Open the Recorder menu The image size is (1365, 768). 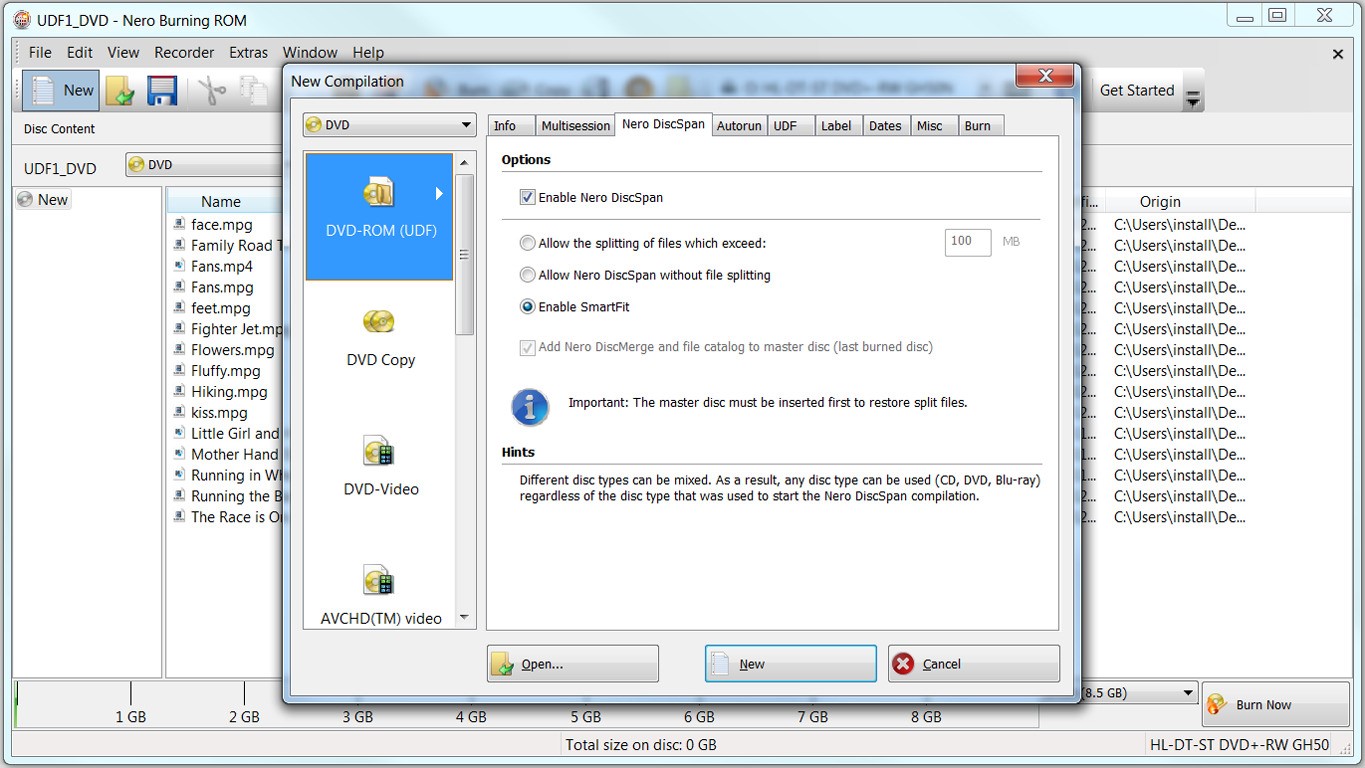pos(184,52)
